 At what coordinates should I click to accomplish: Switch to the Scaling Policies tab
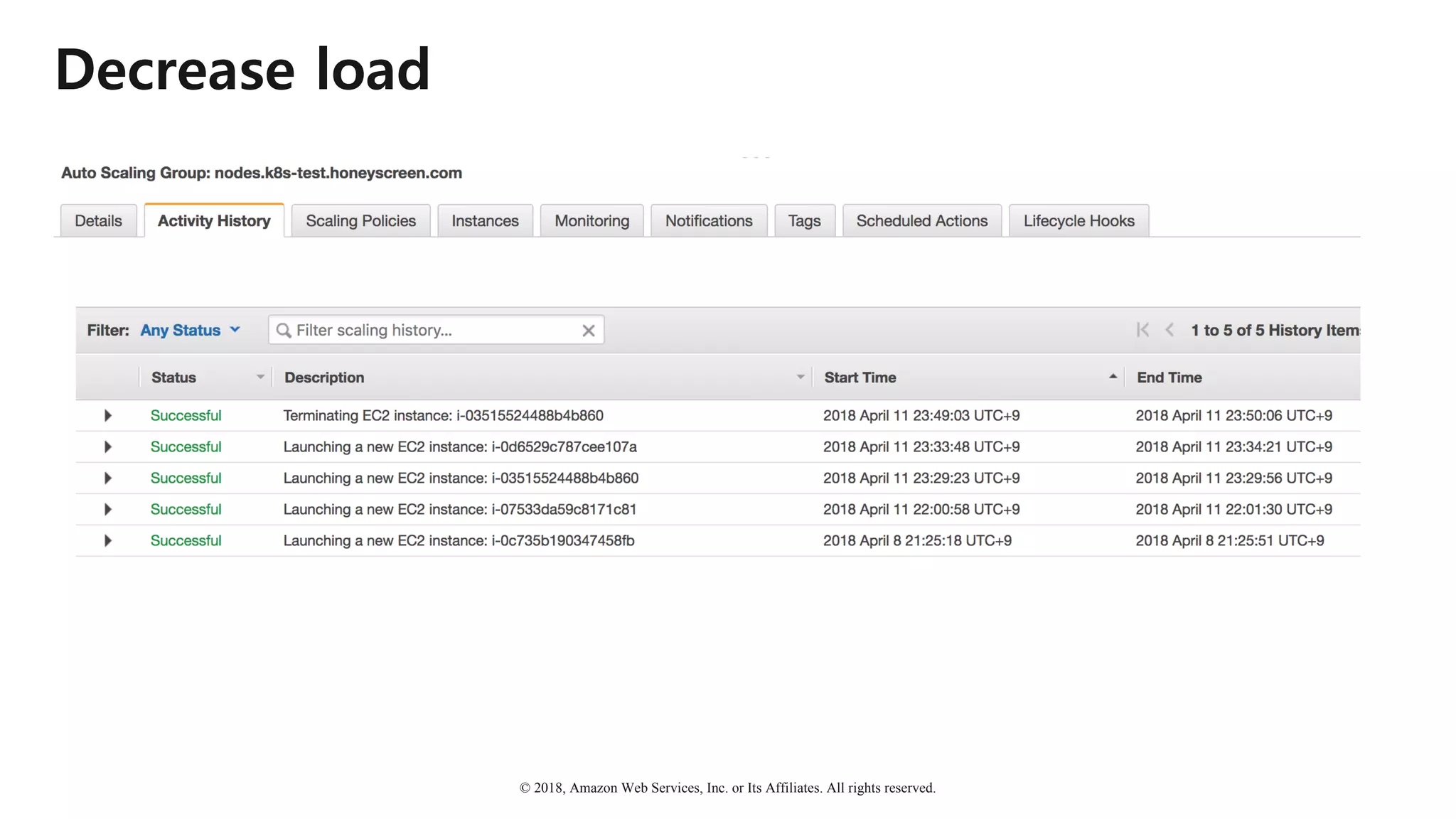[x=360, y=221]
